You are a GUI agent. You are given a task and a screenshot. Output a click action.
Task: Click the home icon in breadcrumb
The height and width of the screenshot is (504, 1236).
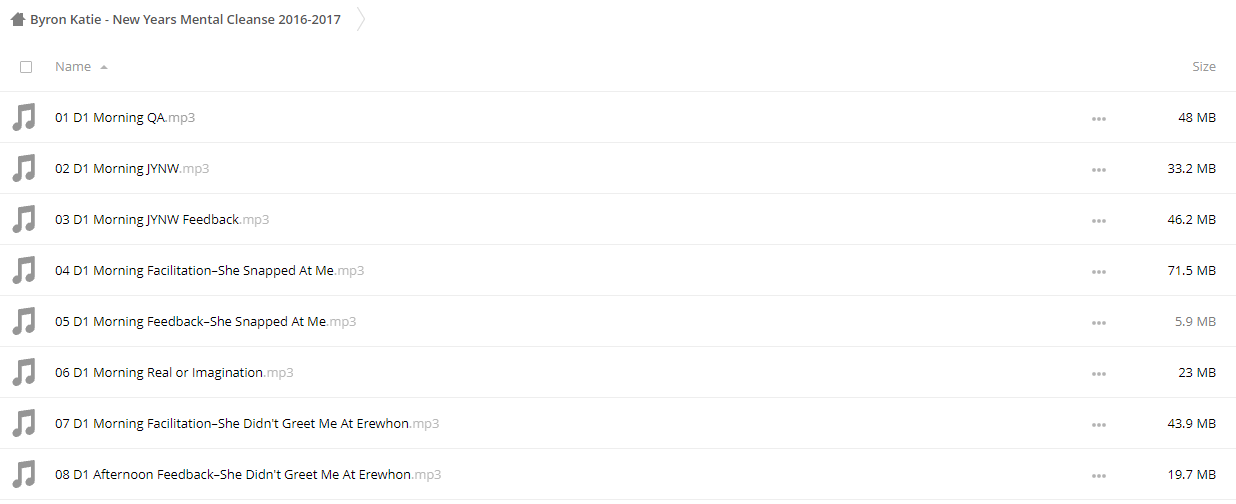tap(17, 19)
